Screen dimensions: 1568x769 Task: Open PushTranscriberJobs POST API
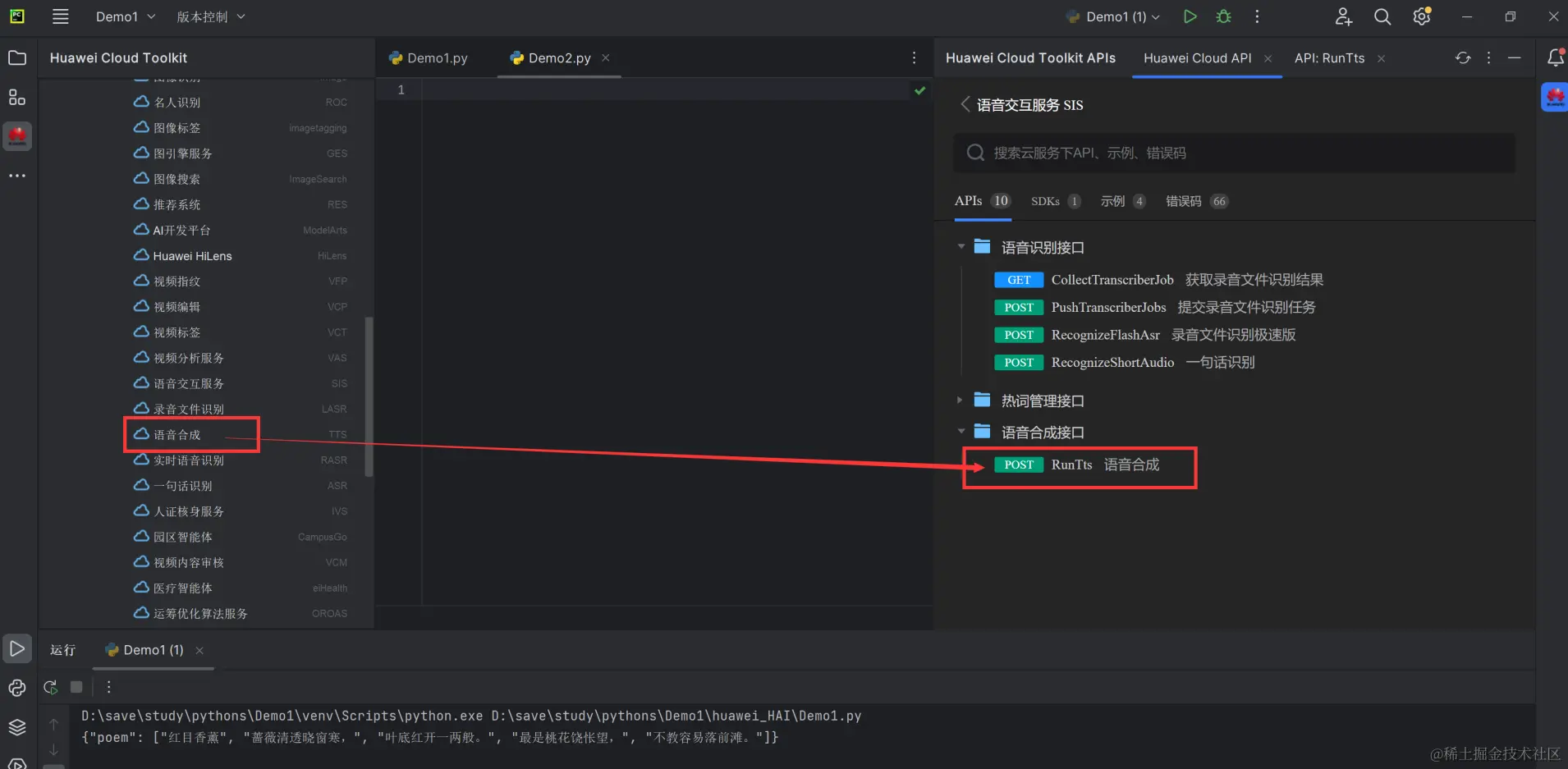(x=1155, y=307)
